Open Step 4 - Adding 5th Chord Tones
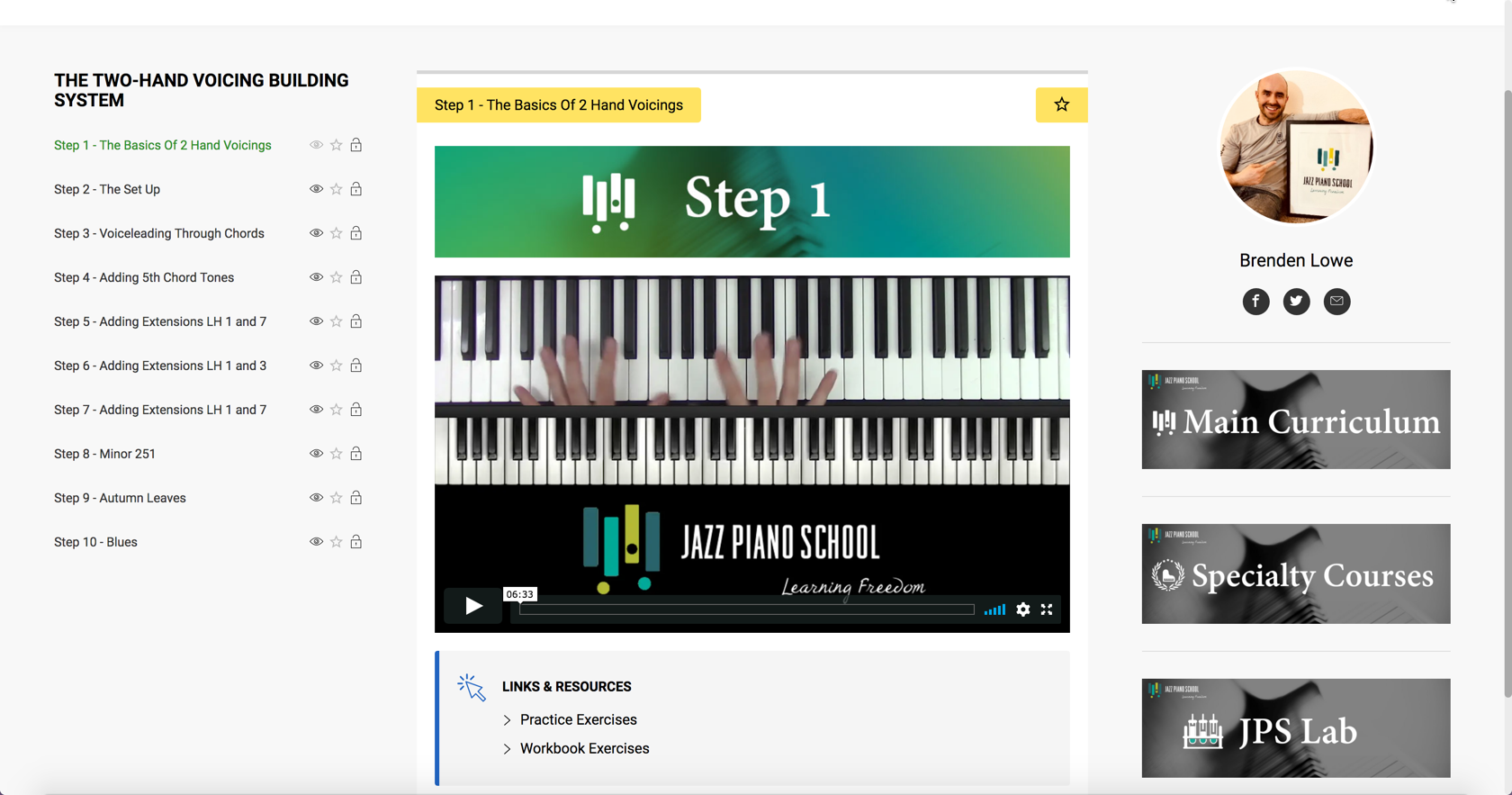1512x795 pixels. (144, 277)
